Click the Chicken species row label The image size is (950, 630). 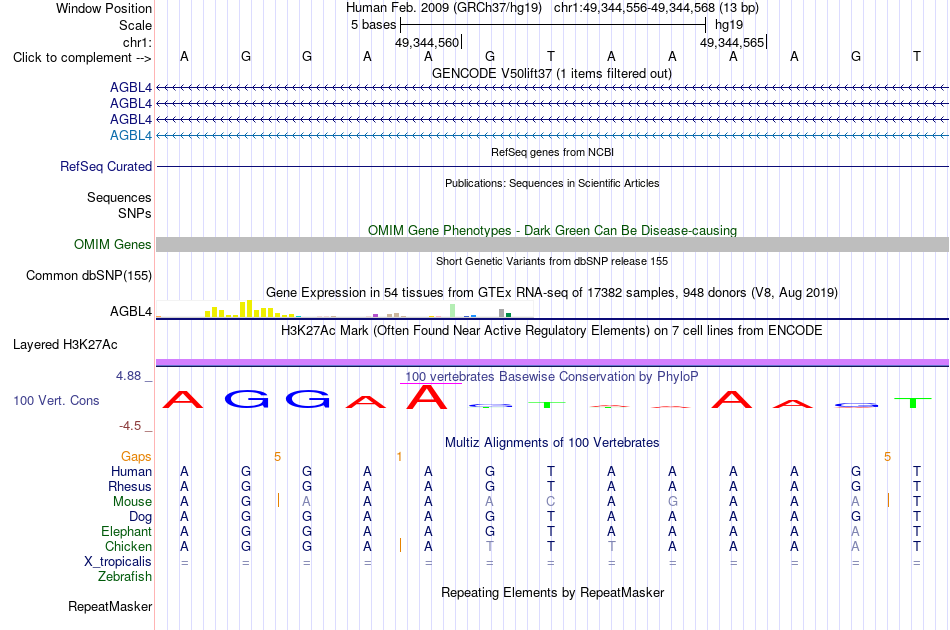(x=128, y=546)
